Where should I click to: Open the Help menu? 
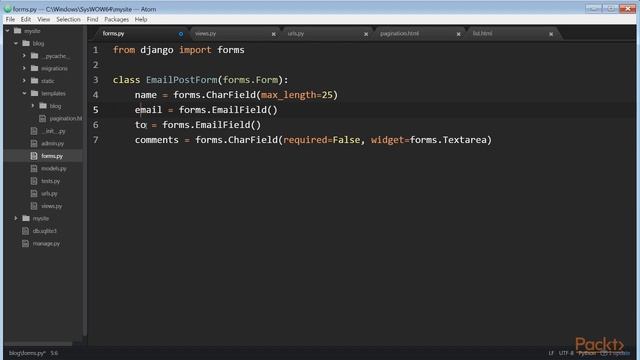[x=141, y=19]
